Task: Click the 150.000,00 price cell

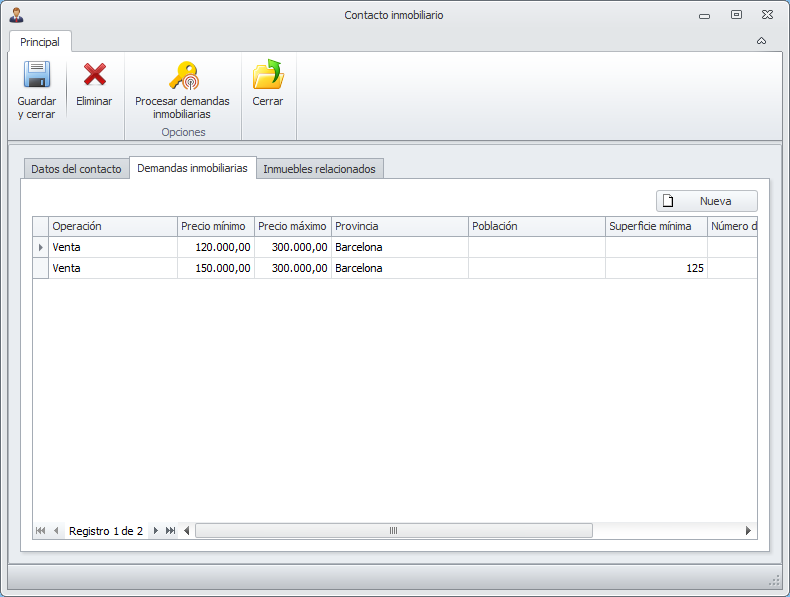Action: [x=216, y=268]
